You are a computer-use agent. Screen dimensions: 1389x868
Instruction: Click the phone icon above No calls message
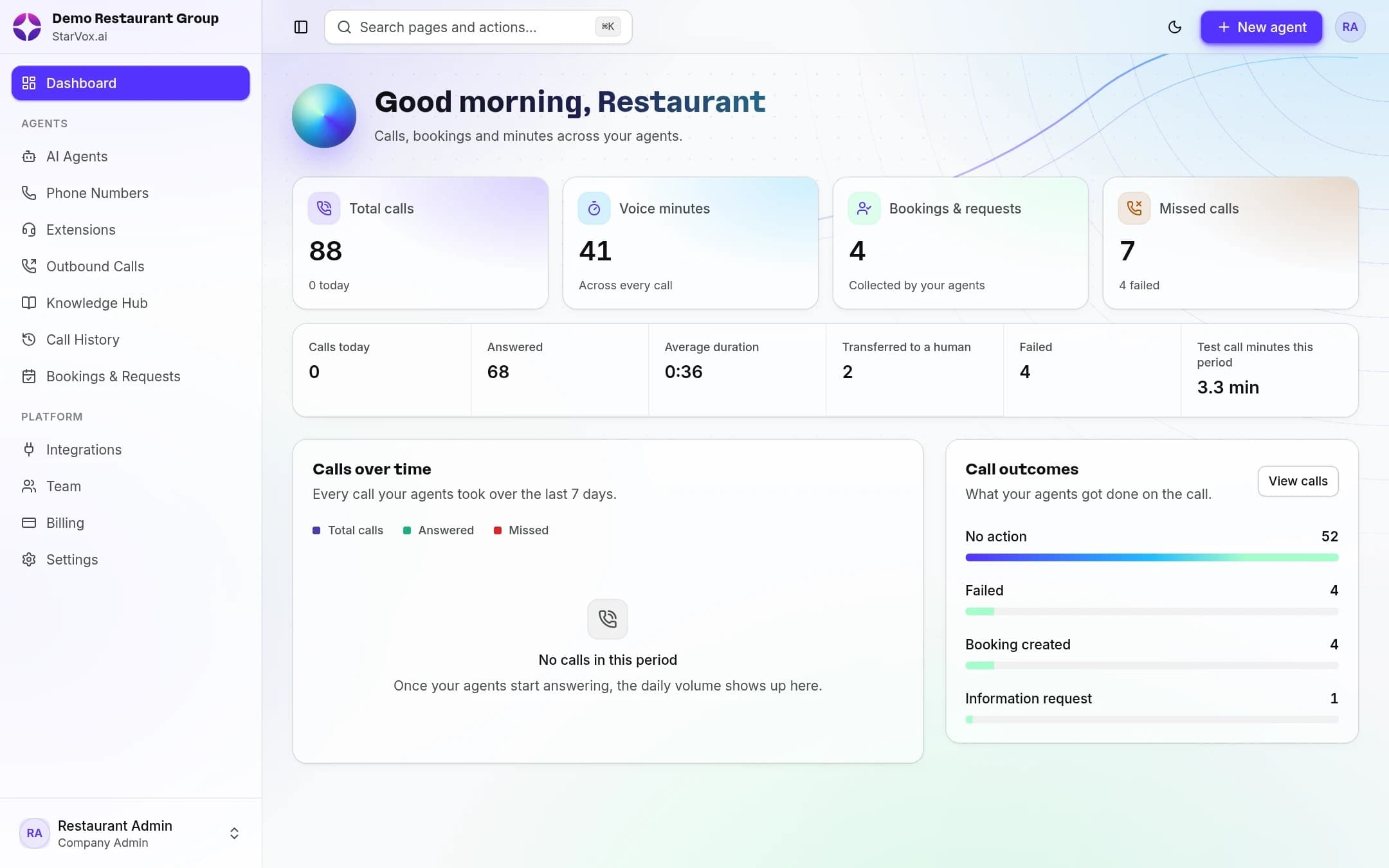(x=608, y=619)
